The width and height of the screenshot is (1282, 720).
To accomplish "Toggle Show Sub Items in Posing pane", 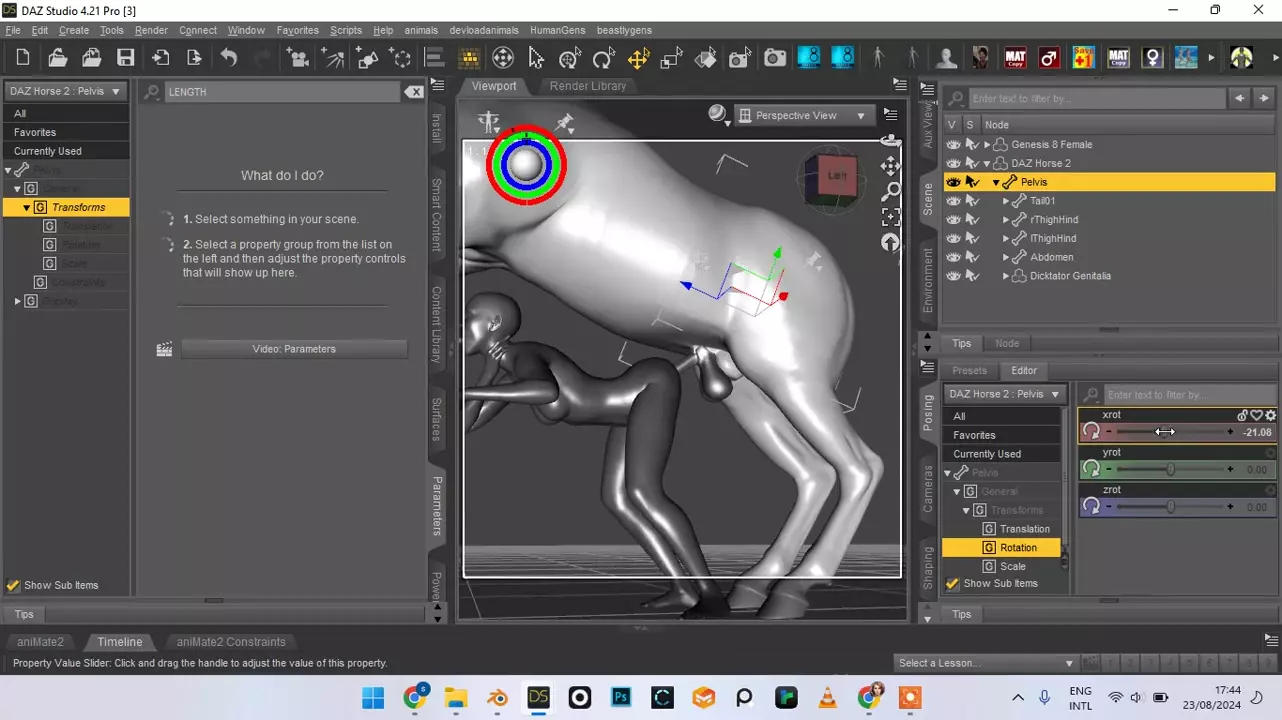I will pyautogui.click(x=953, y=584).
